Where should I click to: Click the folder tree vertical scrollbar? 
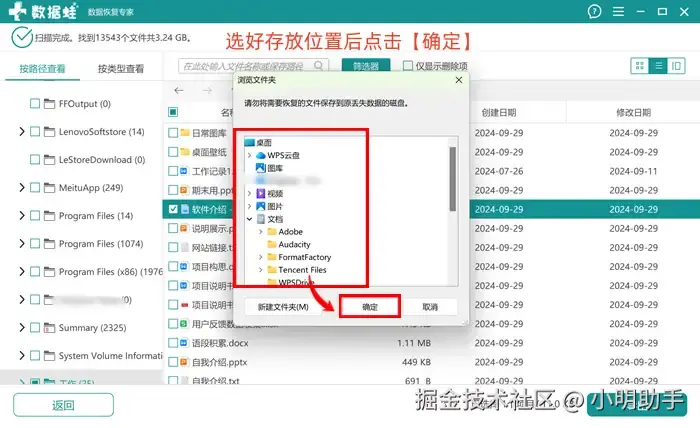pos(453,179)
